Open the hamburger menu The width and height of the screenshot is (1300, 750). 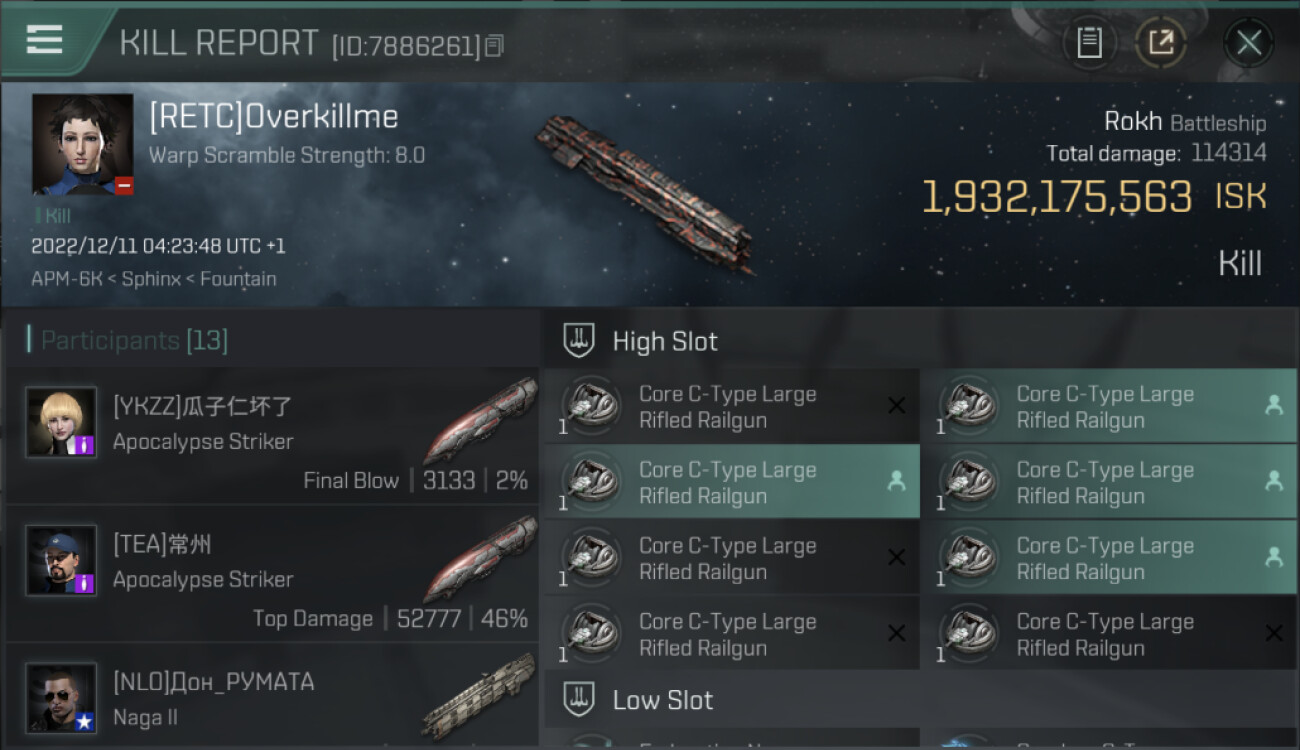point(44,40)
